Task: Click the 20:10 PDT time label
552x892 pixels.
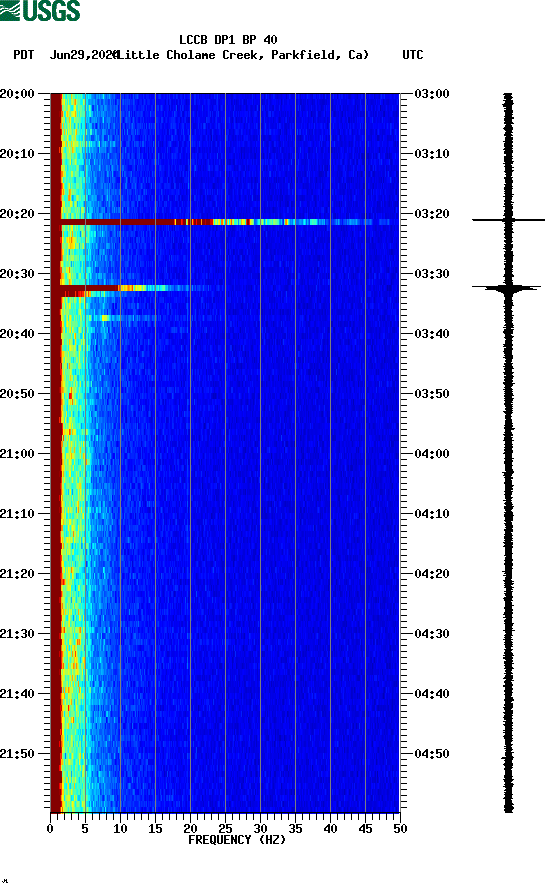Action: pos(17,154)
